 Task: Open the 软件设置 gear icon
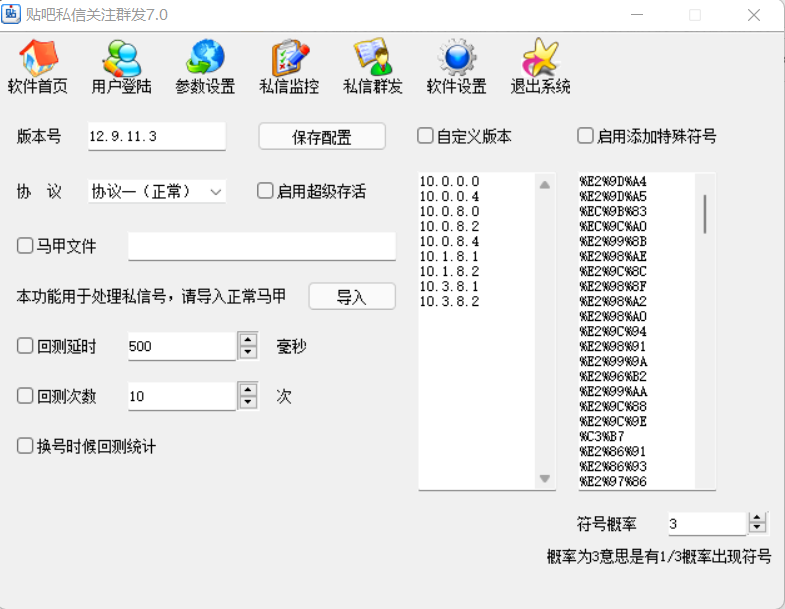[457, 67]
